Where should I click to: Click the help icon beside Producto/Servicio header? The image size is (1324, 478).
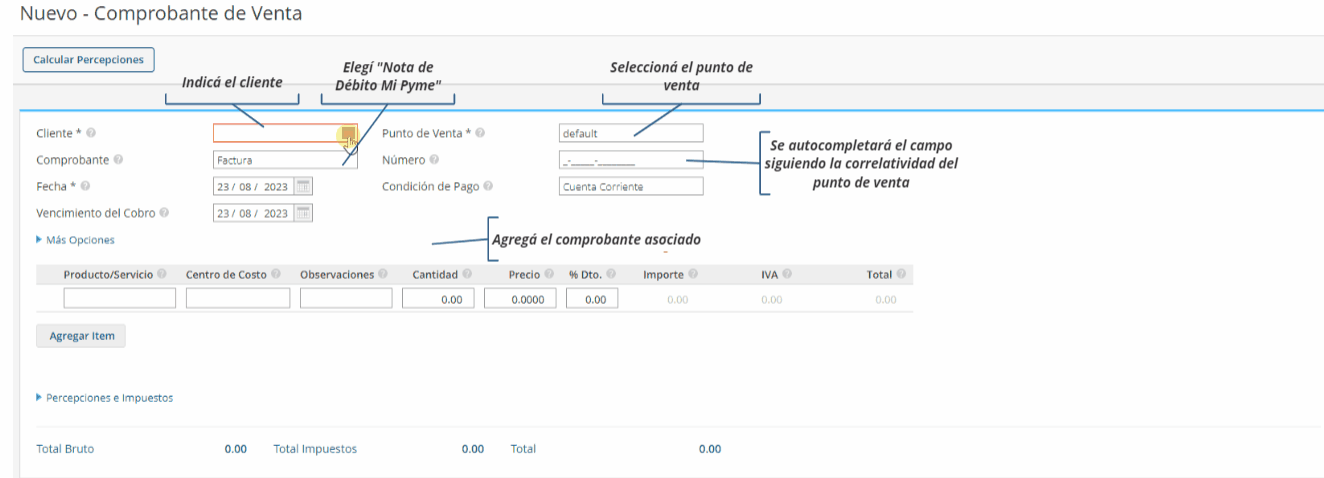[162, 274]
